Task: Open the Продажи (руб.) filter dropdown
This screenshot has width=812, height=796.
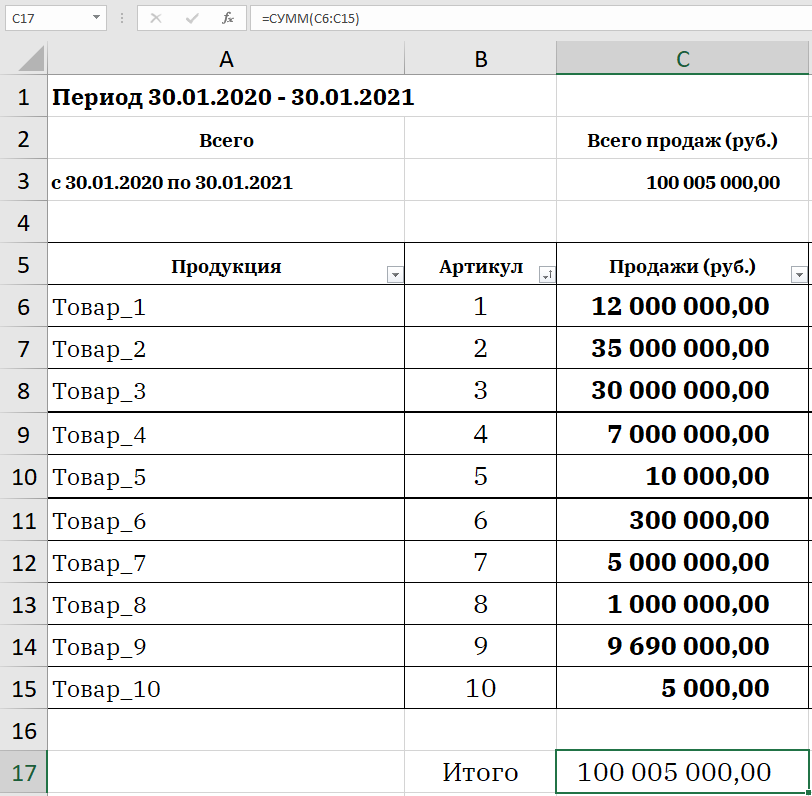Action: tap(798, 274)
